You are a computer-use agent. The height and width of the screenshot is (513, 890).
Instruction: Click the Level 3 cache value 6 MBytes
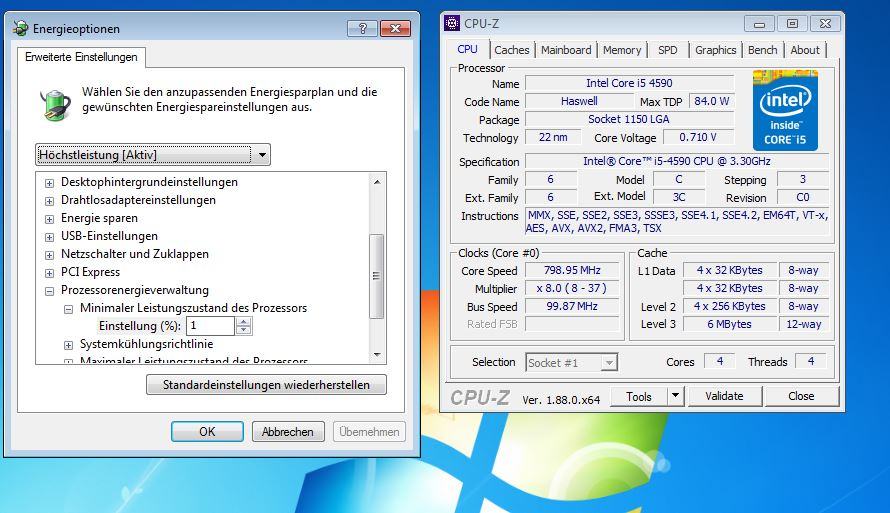pyautogui.click(x=729, y=324)
